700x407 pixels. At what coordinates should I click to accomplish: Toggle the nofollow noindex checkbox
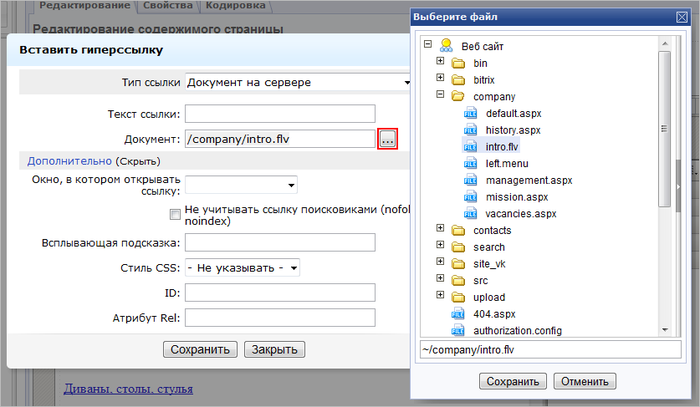pyautogui.click(x=175, y=215)
